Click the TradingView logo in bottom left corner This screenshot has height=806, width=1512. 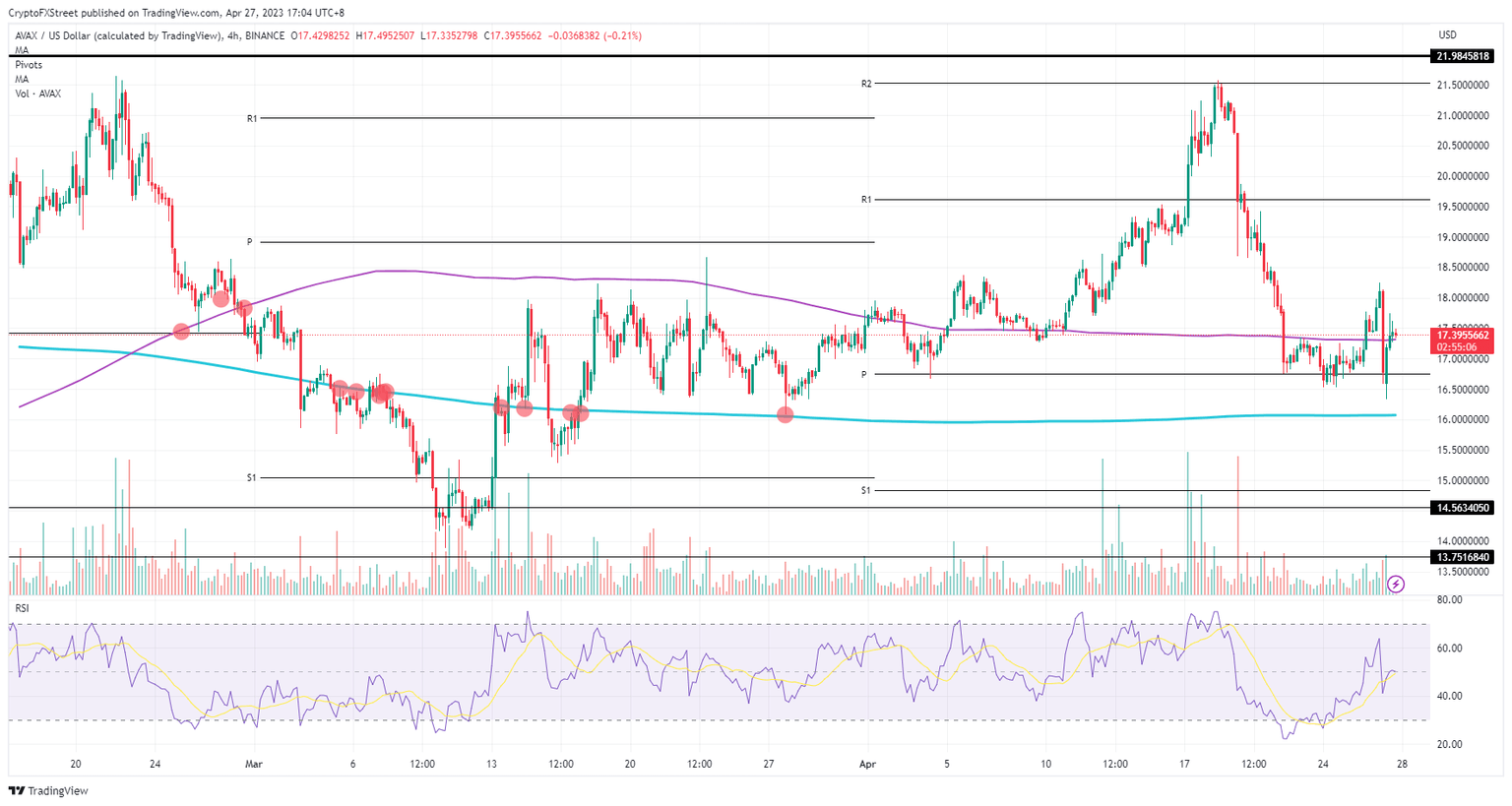[x=47, y=790]
